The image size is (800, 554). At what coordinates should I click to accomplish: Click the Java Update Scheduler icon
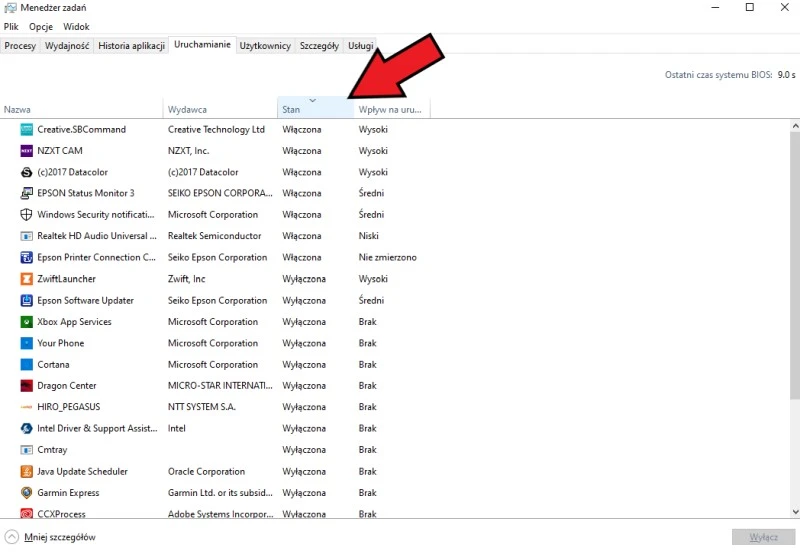click(x=27, y=471)
